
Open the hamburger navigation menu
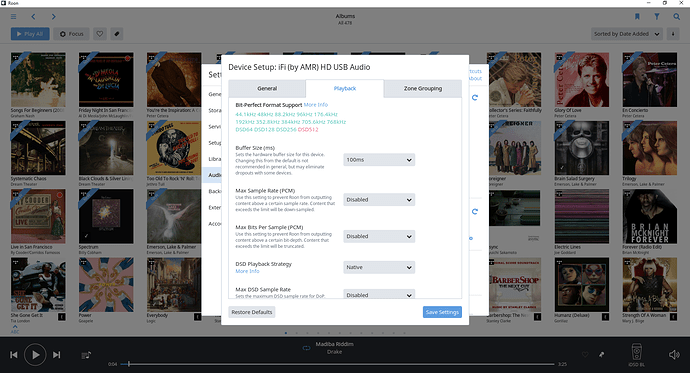point(14,17)
